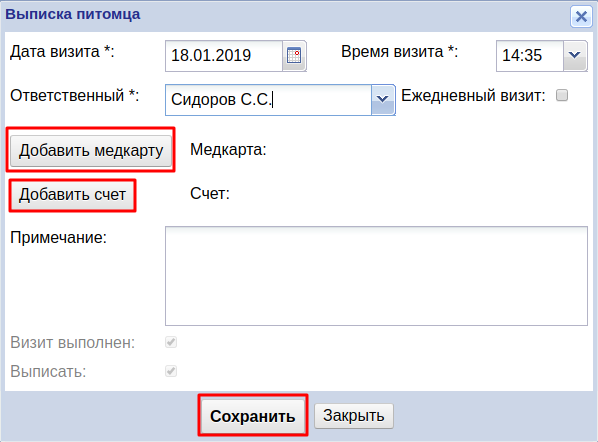Open the calendar date picker icon
The image size is (598, 442).
point(294,56)
